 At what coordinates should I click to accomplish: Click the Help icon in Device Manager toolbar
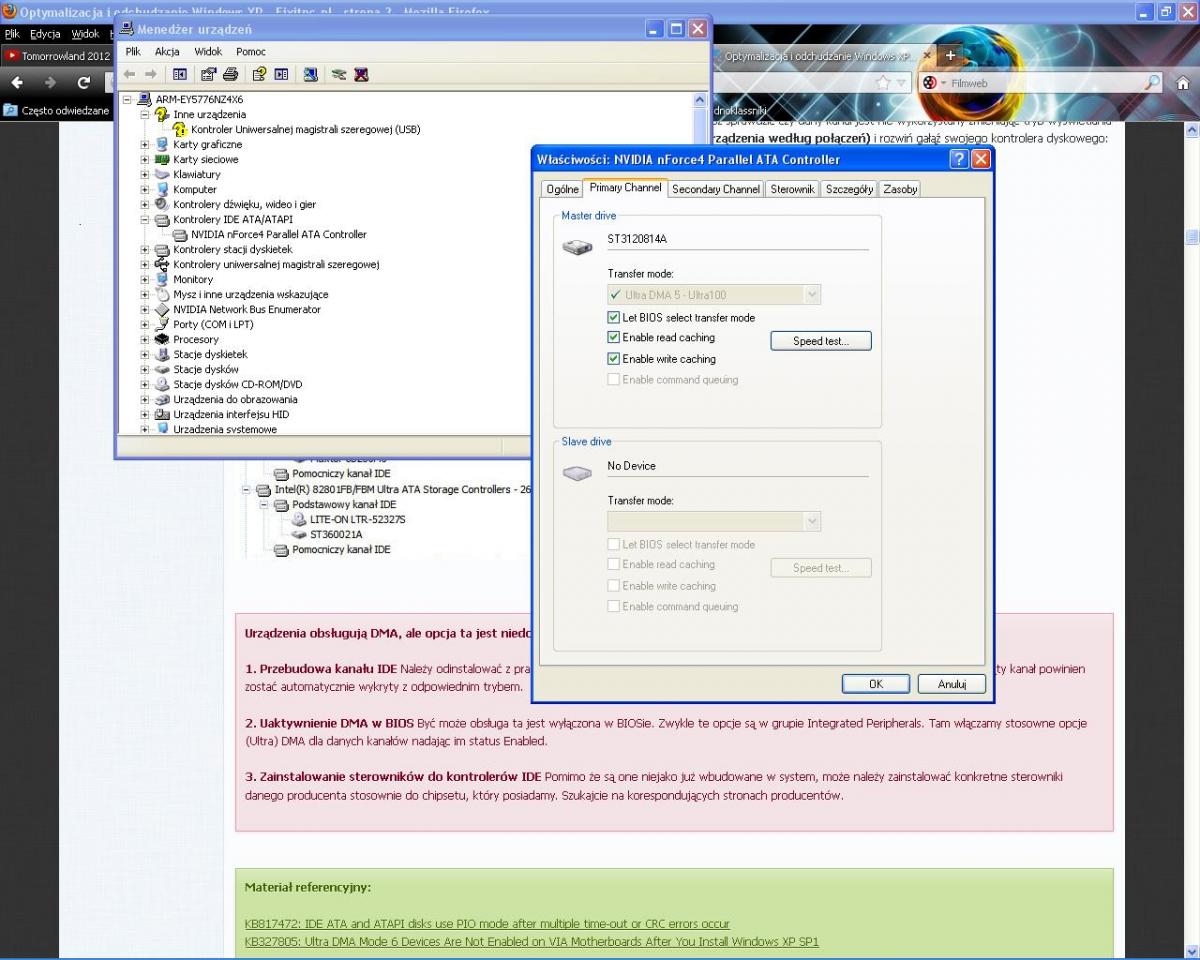coord(259,74)
